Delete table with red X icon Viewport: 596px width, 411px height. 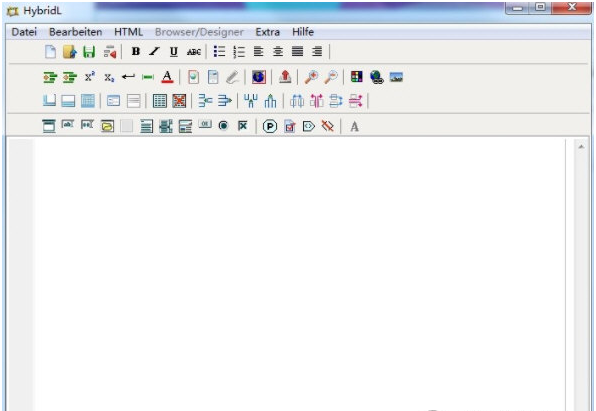click(179, 101)
